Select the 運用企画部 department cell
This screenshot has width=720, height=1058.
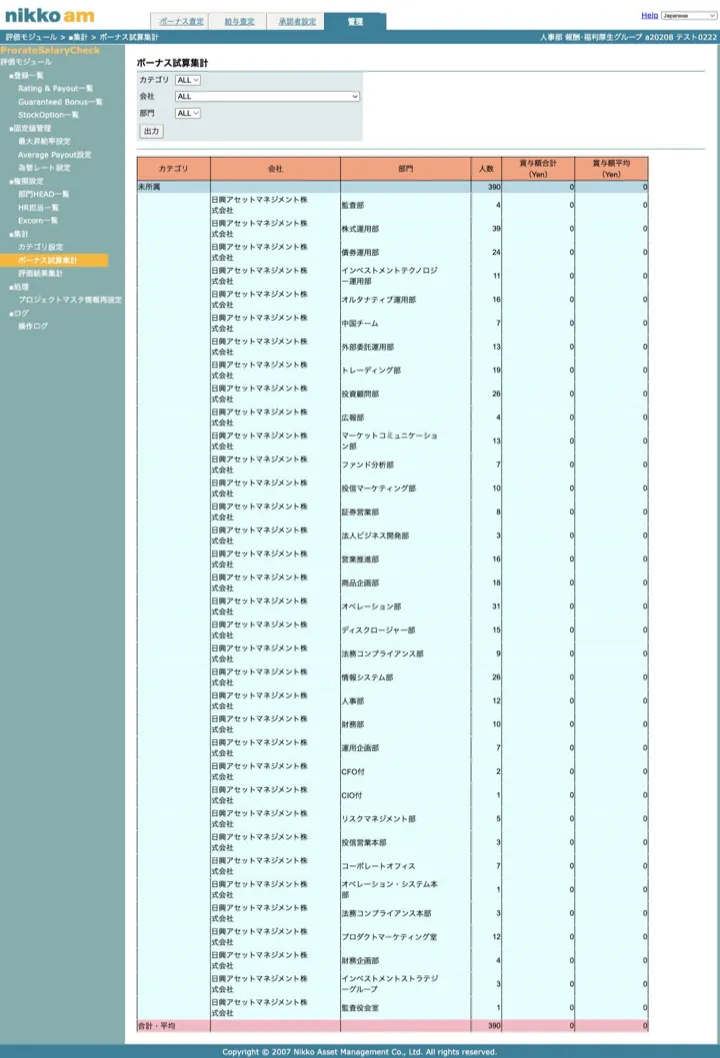tap(406, 748)
